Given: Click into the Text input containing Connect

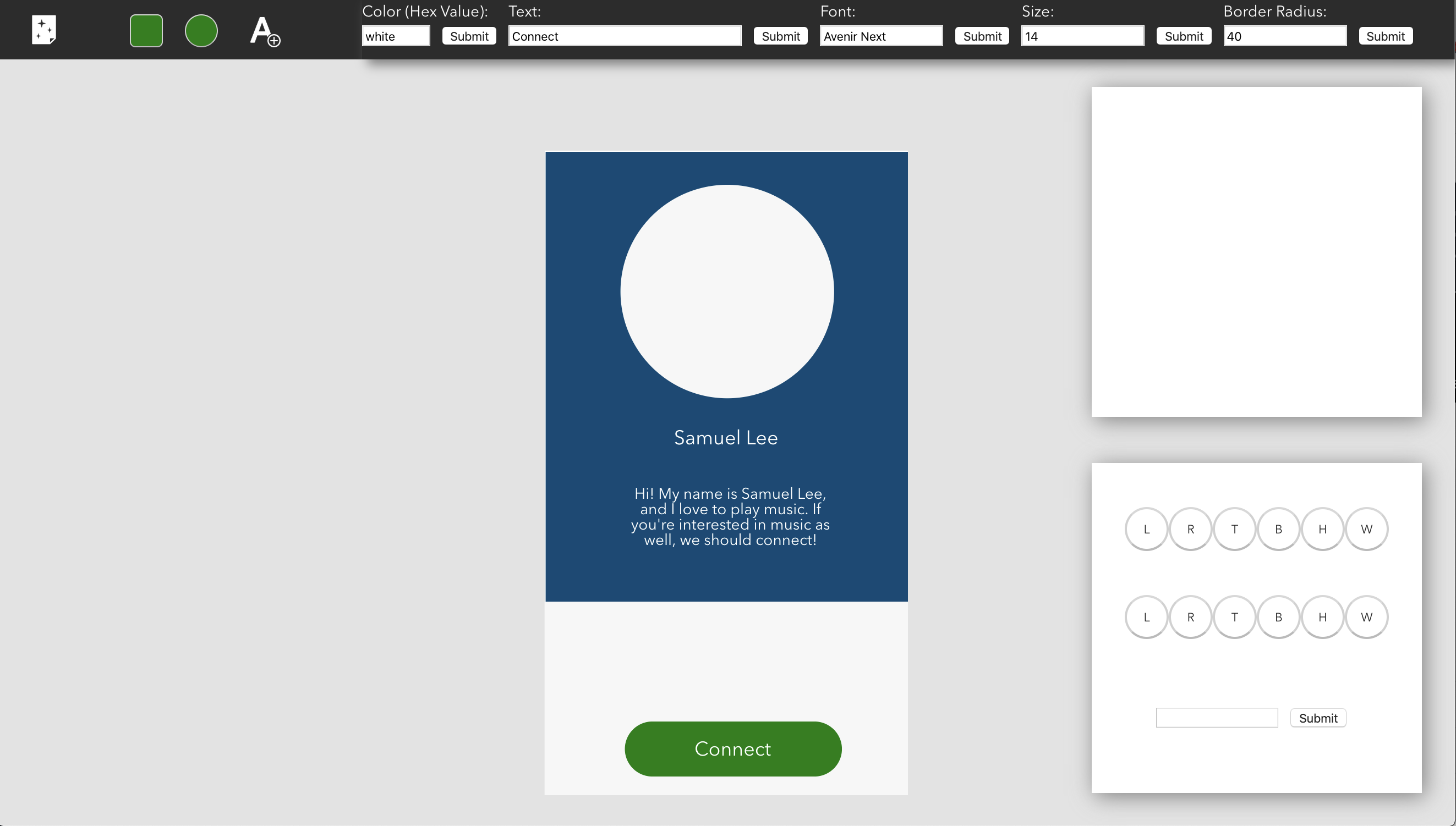Looking at the screenshot, I should coord(625,36).
